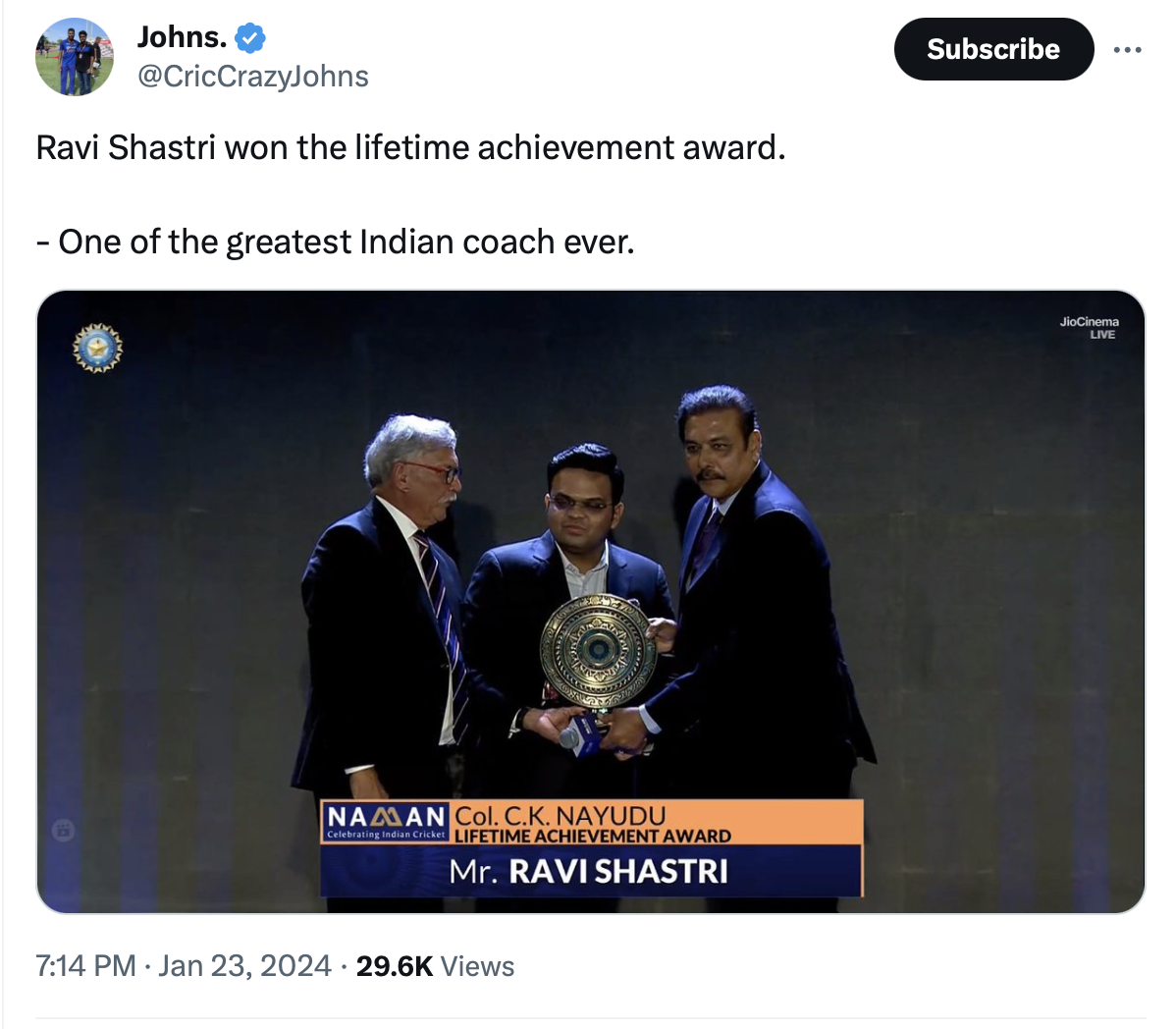Click the Col. C.K. NAYUDU banner text
The image size is (1176, 1029).
(561, 816)
